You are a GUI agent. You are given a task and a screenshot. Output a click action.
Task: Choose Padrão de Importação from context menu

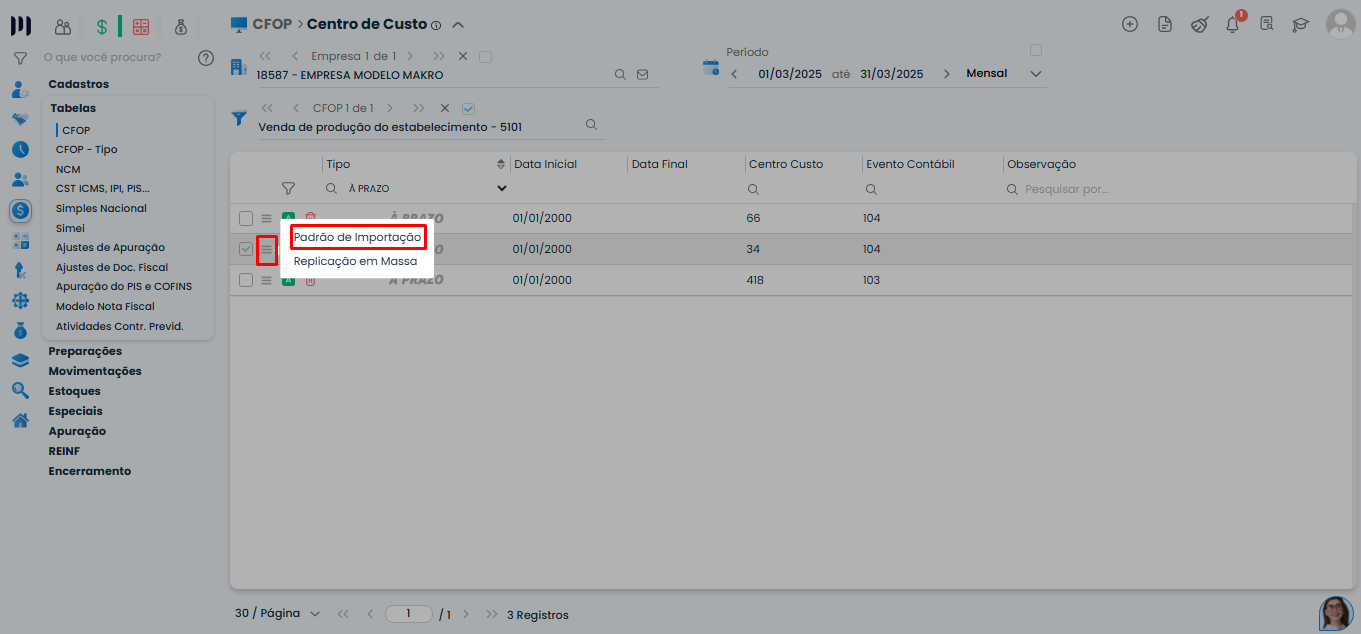tap(357, 238)
